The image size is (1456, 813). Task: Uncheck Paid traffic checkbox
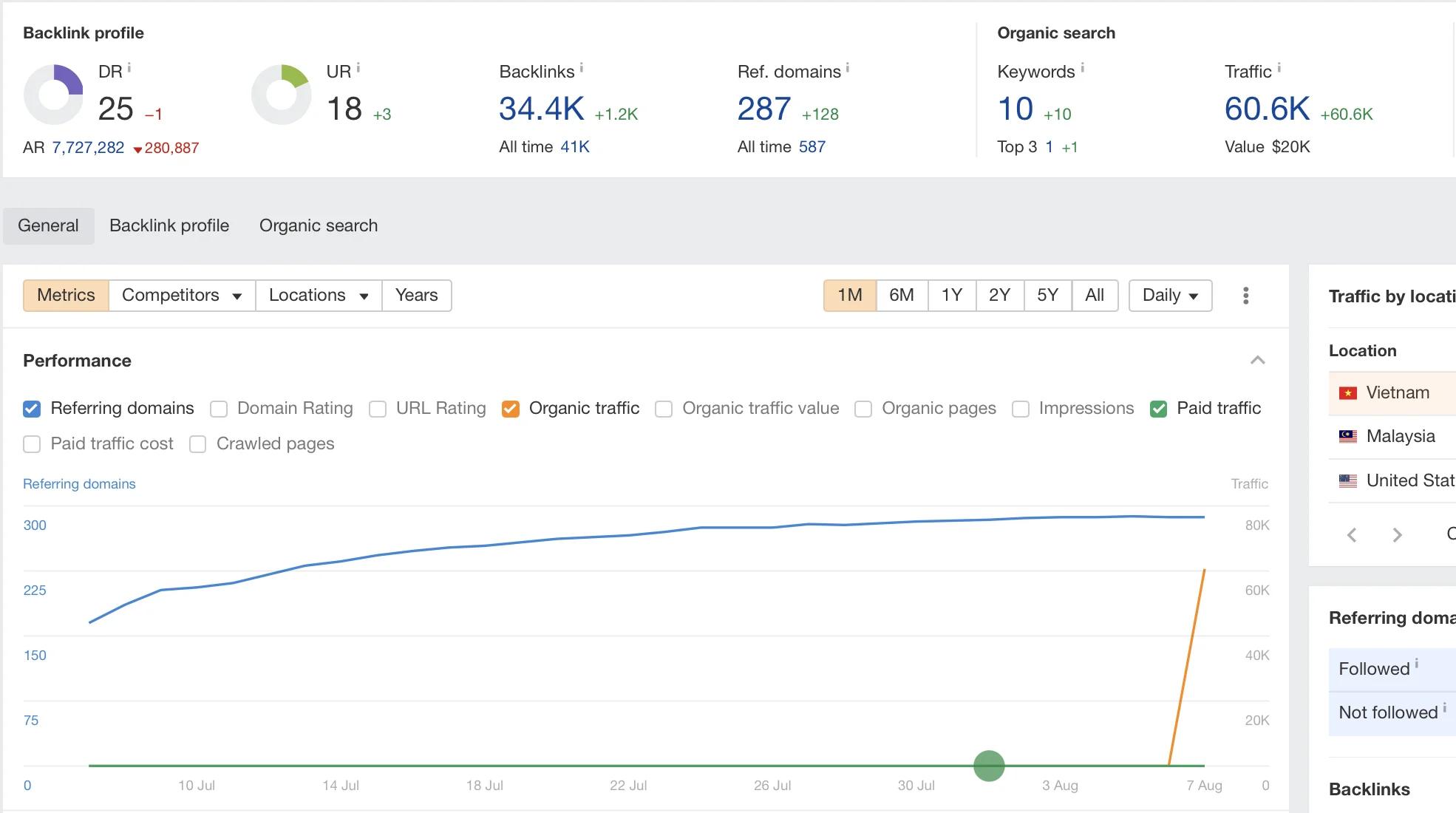pos(1159,409)
